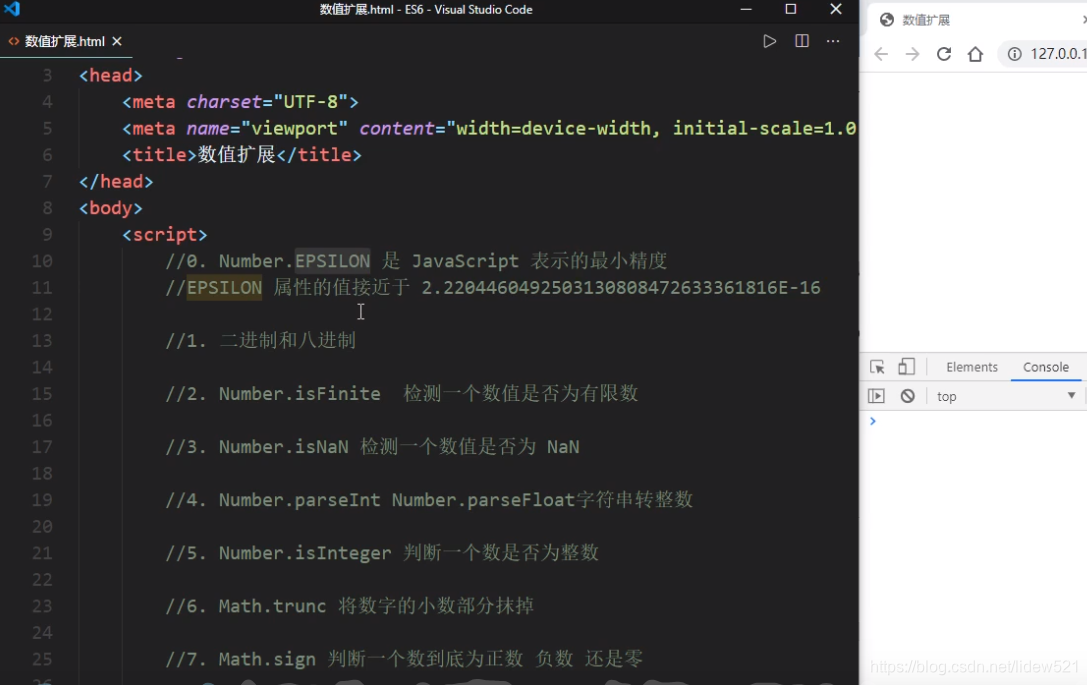Click the <head> opening tag on line 3
The height and width of the screenshot is (685, 1087).
pos(111,76)
